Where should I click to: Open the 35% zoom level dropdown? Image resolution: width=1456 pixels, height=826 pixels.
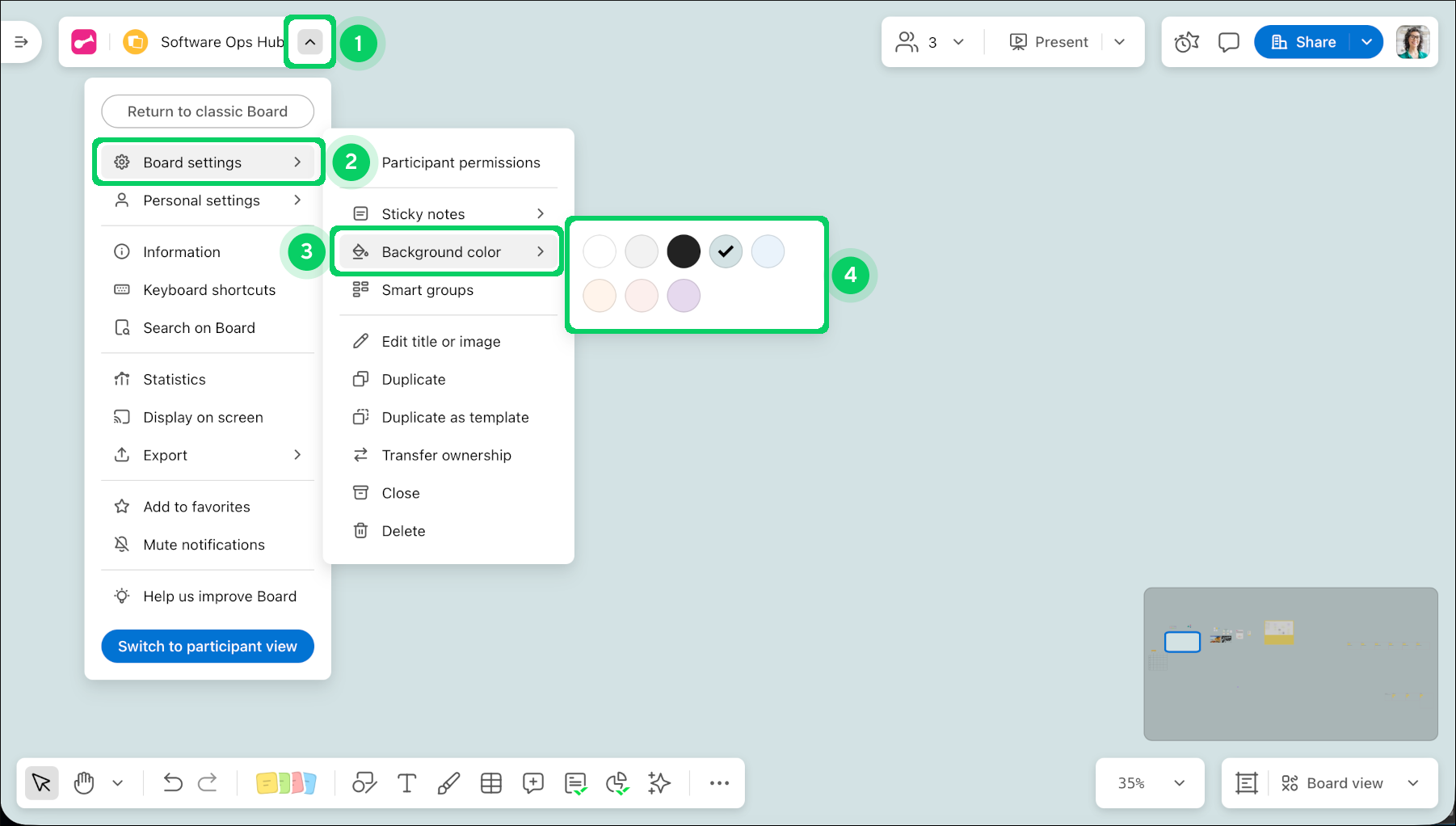click(x=1150, y=783)
